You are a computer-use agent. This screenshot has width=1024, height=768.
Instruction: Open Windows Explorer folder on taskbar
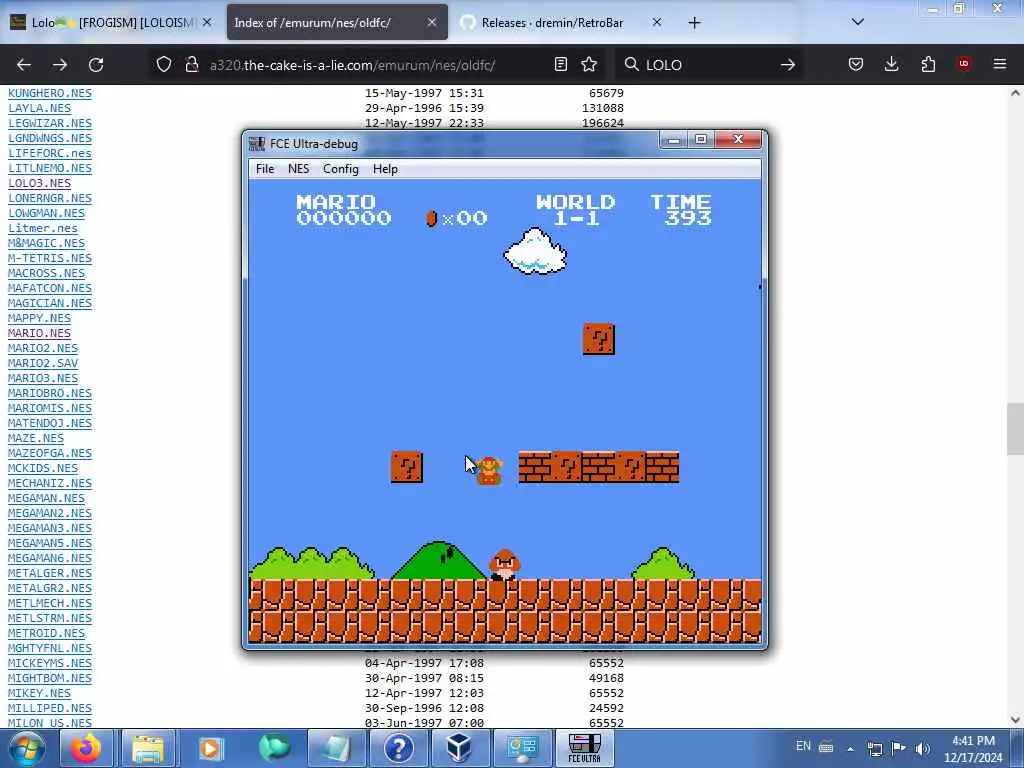[x=148, y=748]
